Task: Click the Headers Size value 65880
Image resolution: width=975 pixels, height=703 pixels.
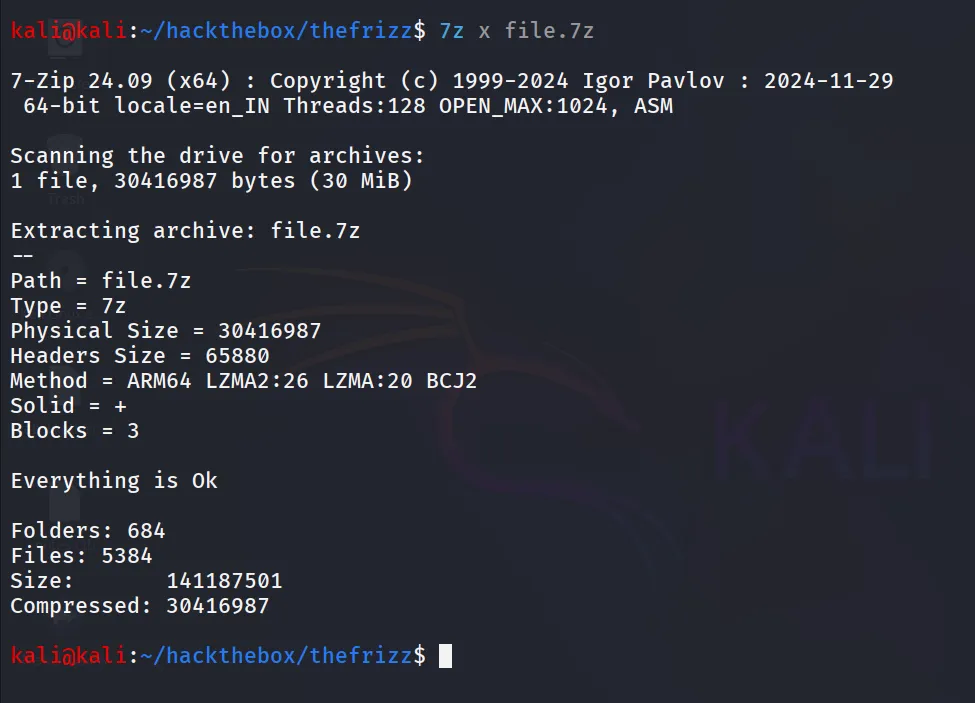Action: pos(237,356)
